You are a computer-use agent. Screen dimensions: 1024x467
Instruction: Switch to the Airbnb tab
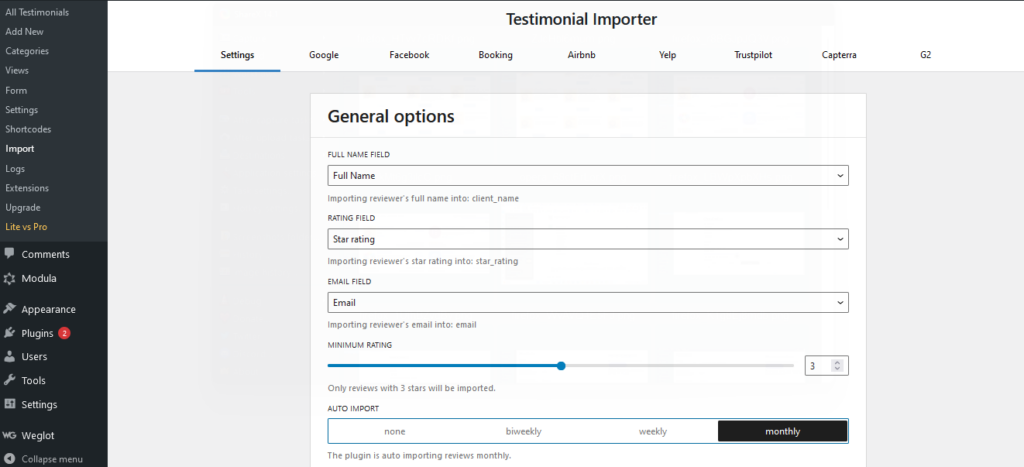581,56
